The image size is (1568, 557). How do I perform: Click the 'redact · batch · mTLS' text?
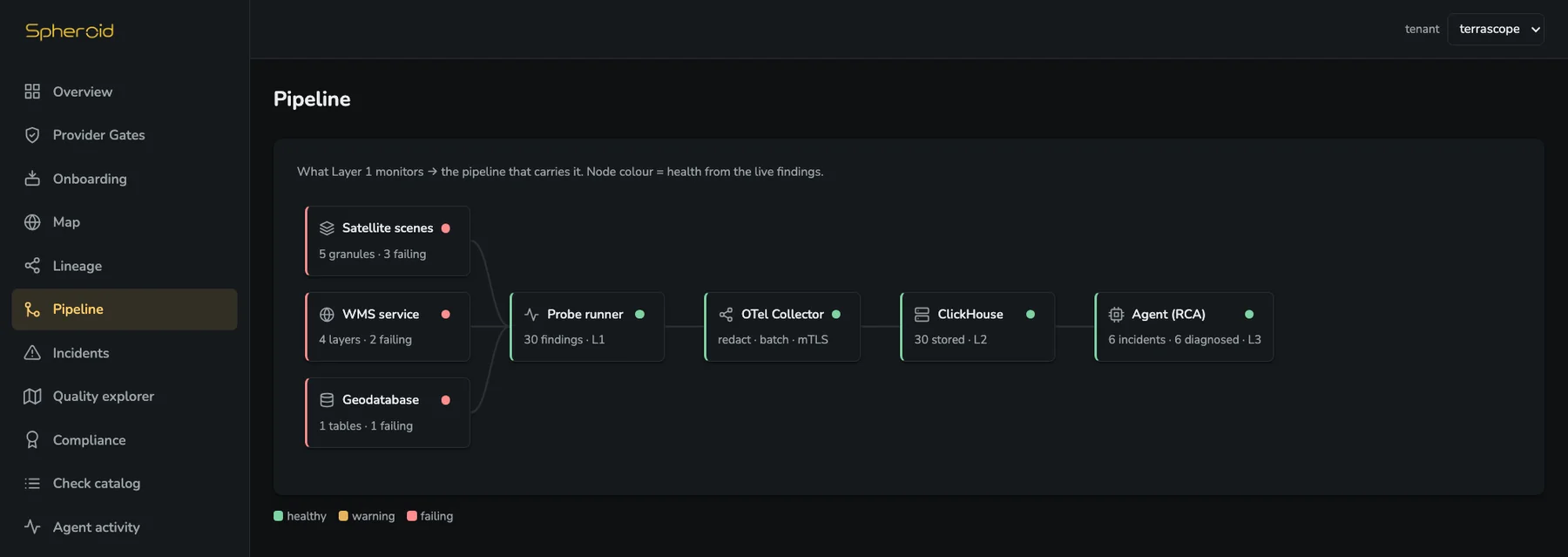[x=773, y=340]
